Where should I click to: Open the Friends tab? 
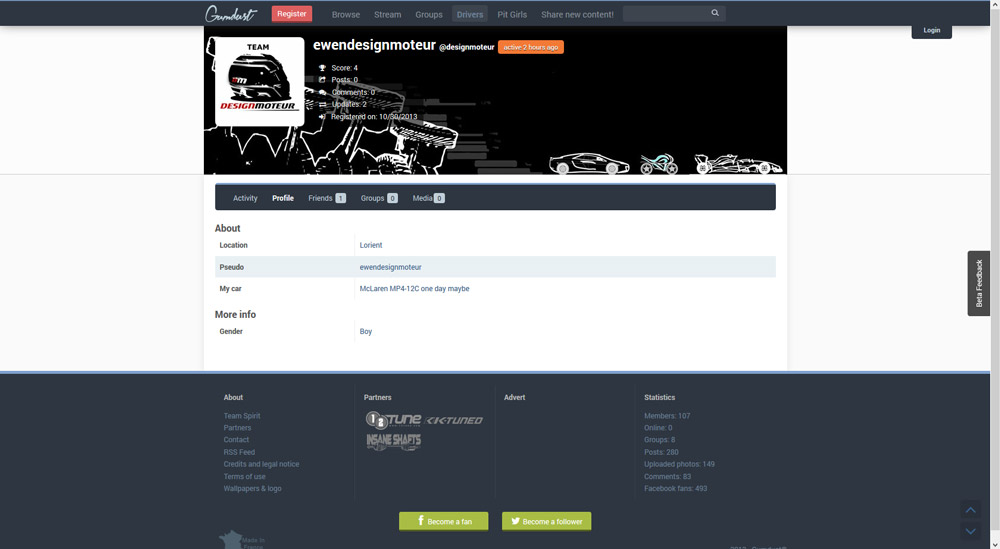(x=327, y=198)
